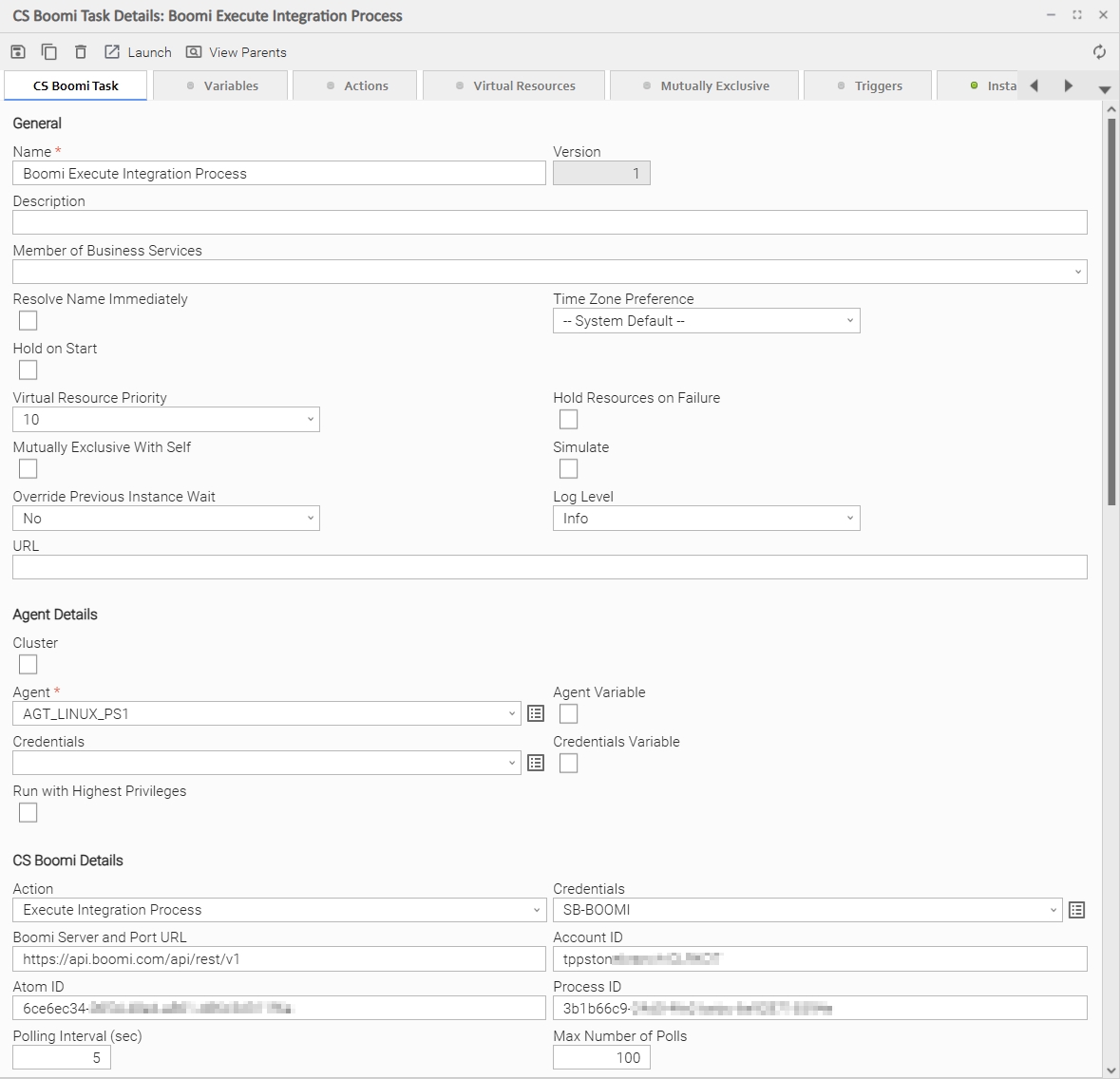This screenshot has width=1120, height=1079.
Task: Open the partially visible Insta tab
Action: (978, 85)
